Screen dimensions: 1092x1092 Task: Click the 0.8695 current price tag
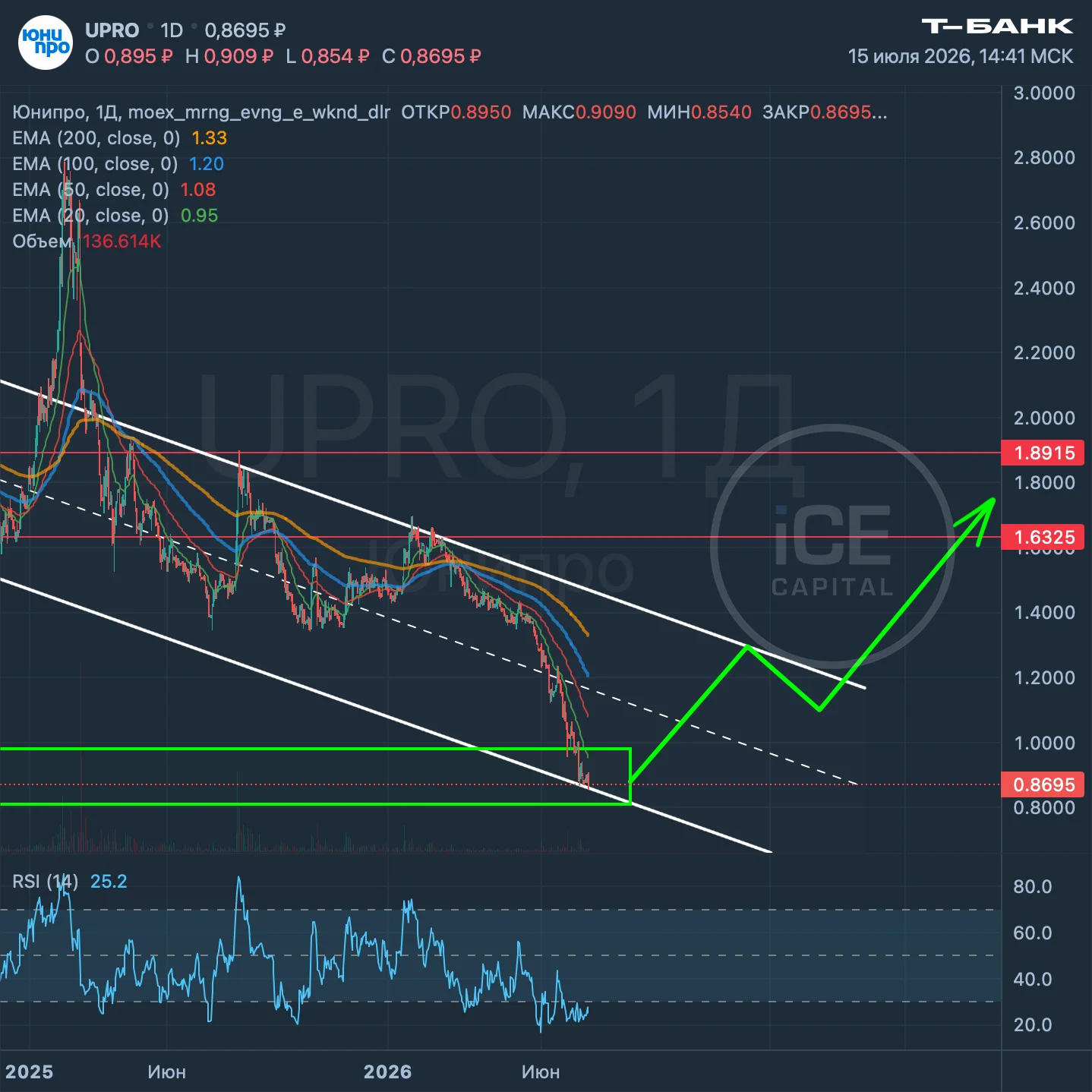tap(1044, 784)
